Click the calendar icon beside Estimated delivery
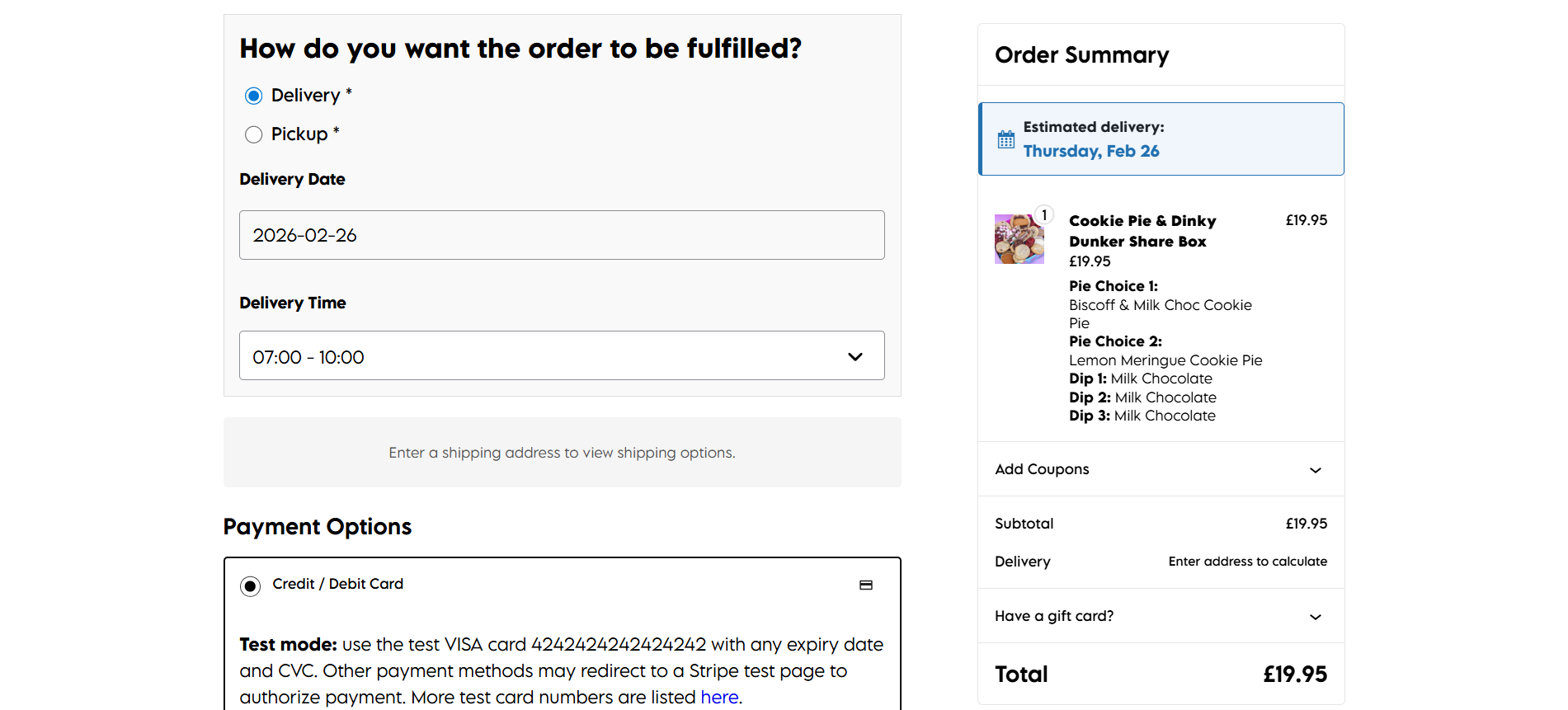This screenshot has width=1568, height=710. [1005, 139]
